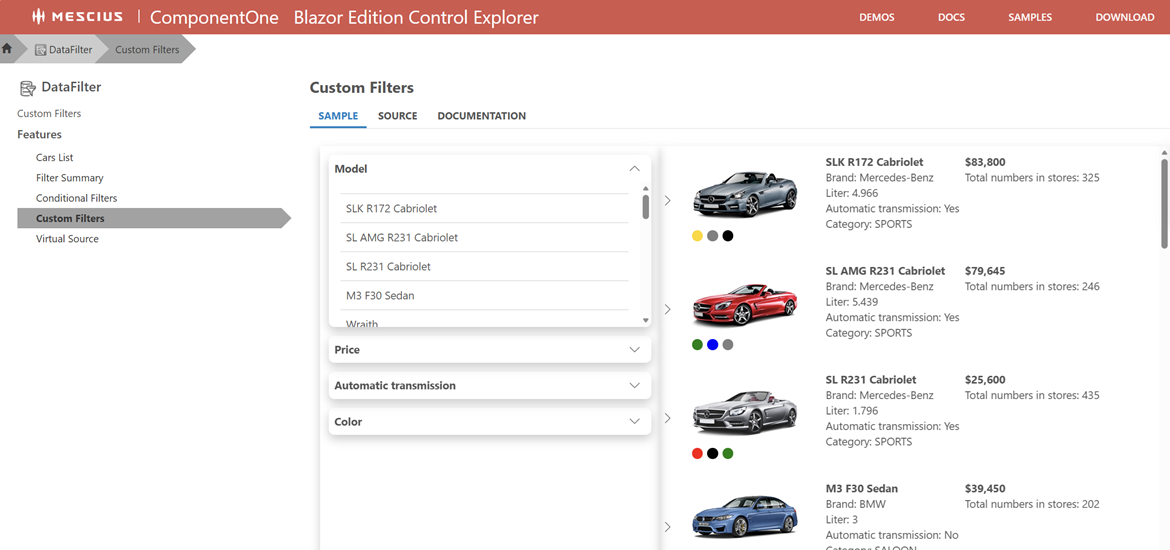Click Model list scrollbar down arrow
This screenshot has width=1170, height=550.
(645, 320)
